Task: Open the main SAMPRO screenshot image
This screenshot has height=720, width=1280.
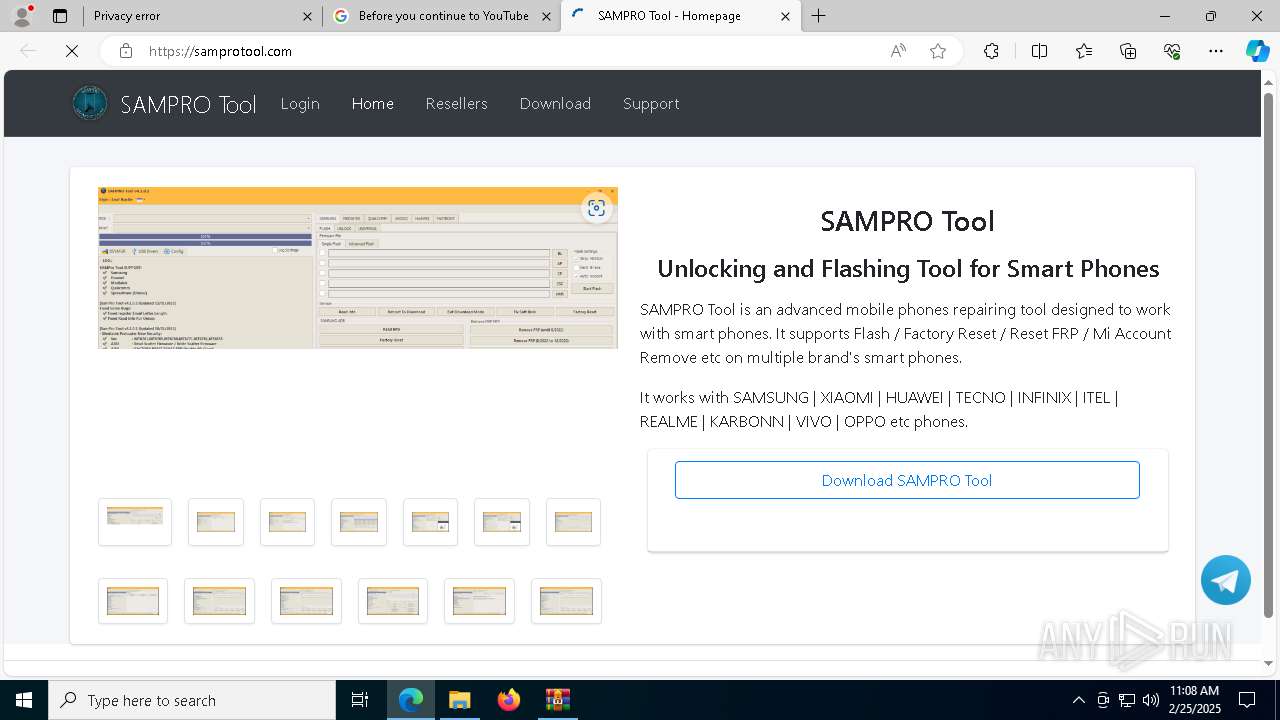Action: point(358,268)
